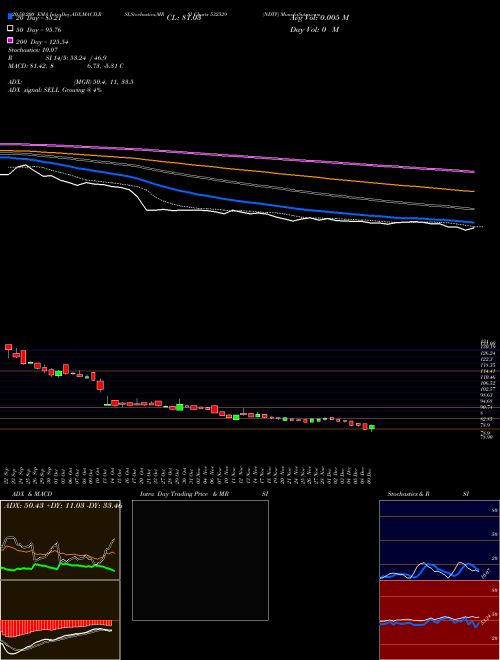Click the 'Day Vol: 0 M' label

coord(314,29)
